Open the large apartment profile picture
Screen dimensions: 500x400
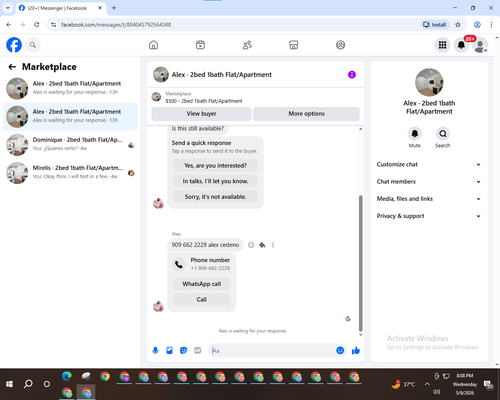(429, 82)
